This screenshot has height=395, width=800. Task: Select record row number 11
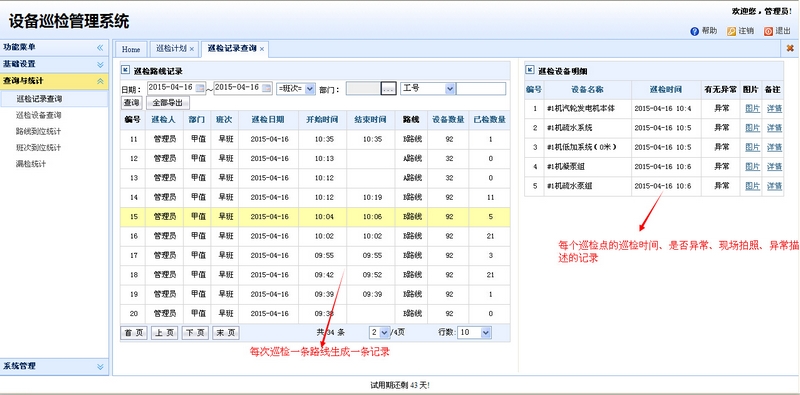[315, 139]
